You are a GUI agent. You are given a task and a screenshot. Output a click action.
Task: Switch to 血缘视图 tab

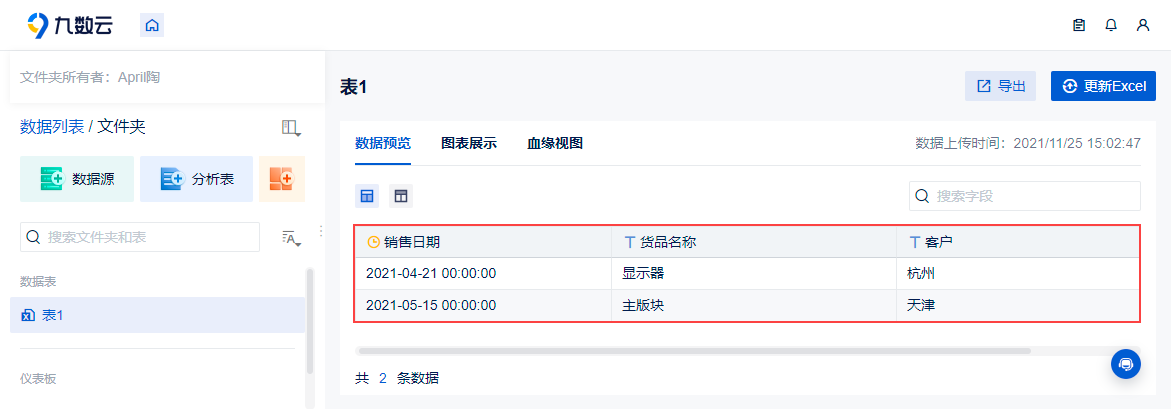tap(555, 143)
